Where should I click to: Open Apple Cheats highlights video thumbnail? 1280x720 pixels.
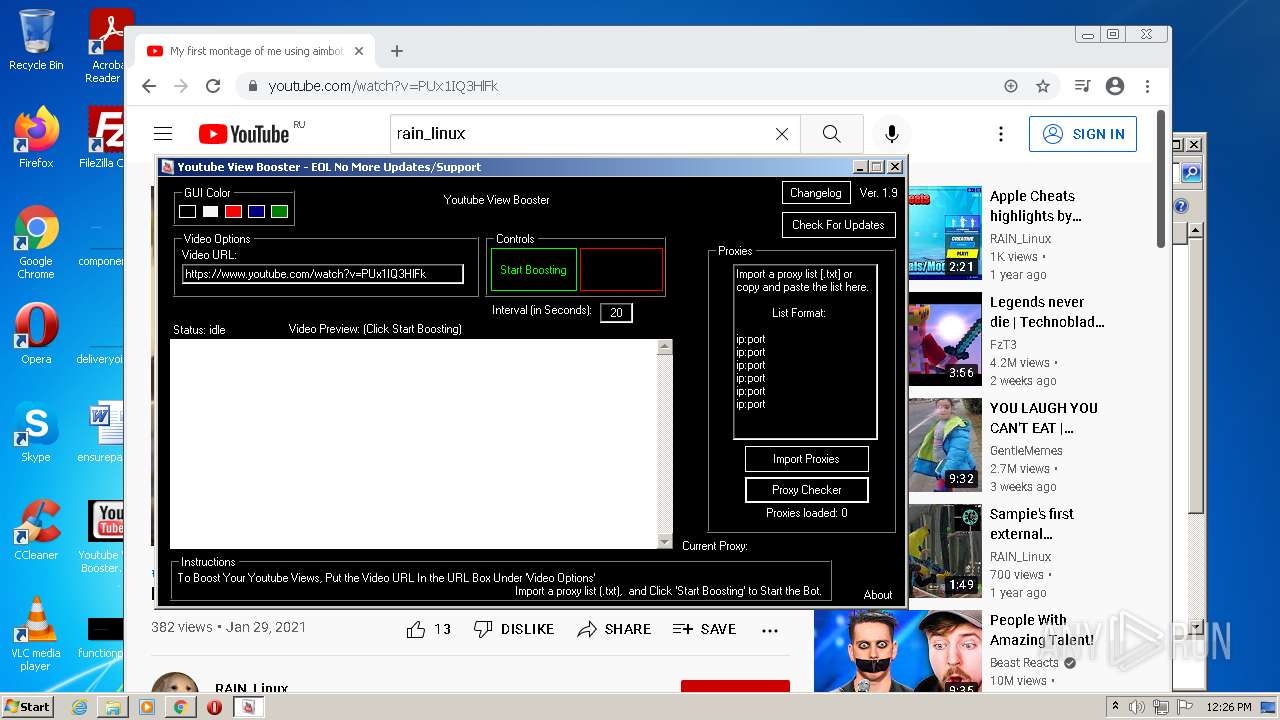click(945, 233)
